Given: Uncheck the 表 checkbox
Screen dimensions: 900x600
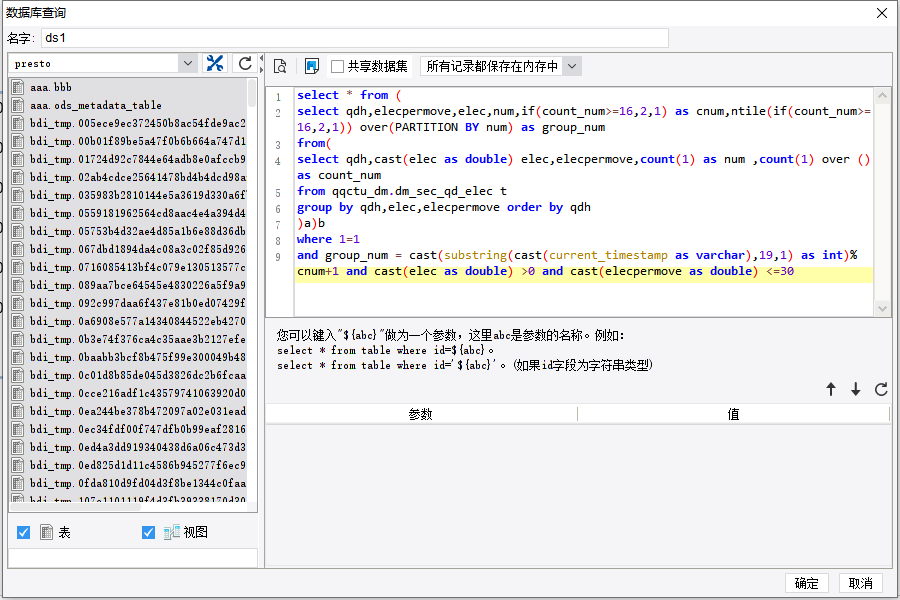Looking at the screenshot, I should coord(24,533).
